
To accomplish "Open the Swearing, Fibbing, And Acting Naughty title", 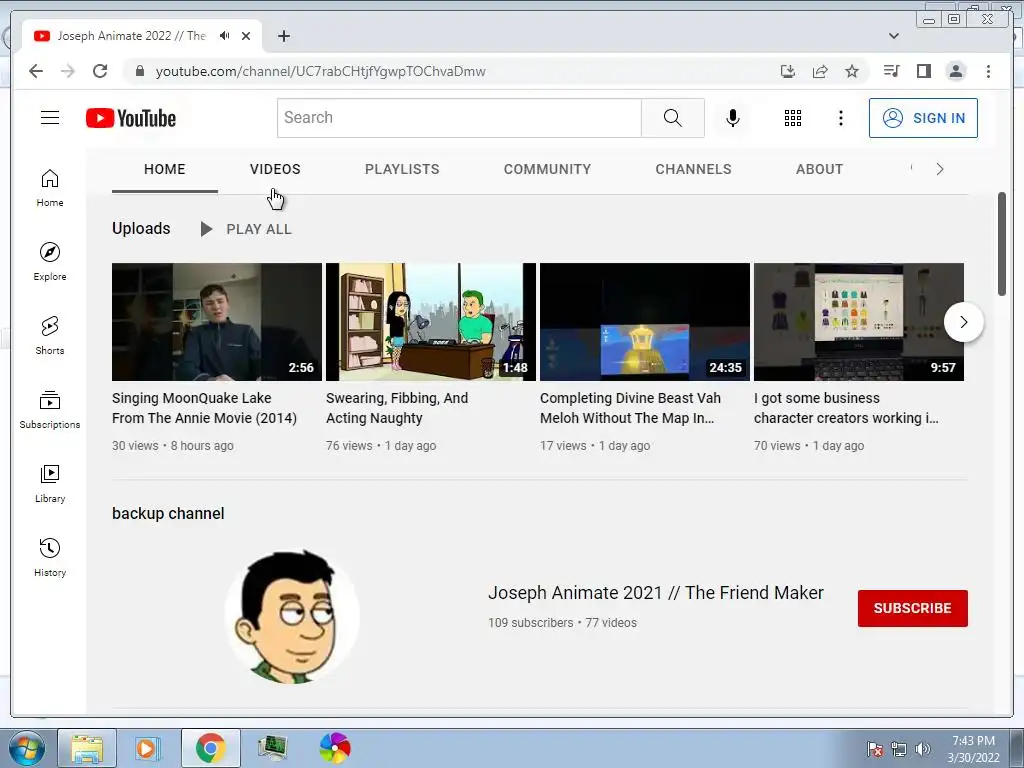I will pos(397,408).
